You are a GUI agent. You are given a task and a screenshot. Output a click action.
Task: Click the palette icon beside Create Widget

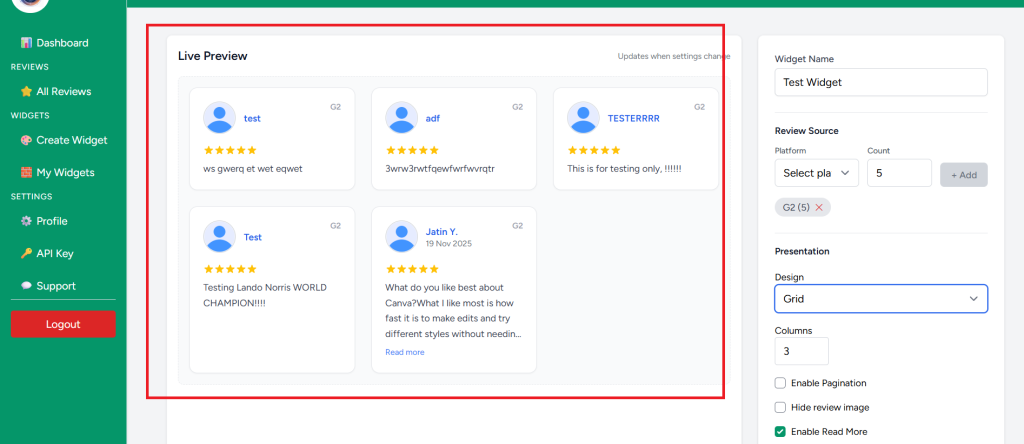pos(26,140)
